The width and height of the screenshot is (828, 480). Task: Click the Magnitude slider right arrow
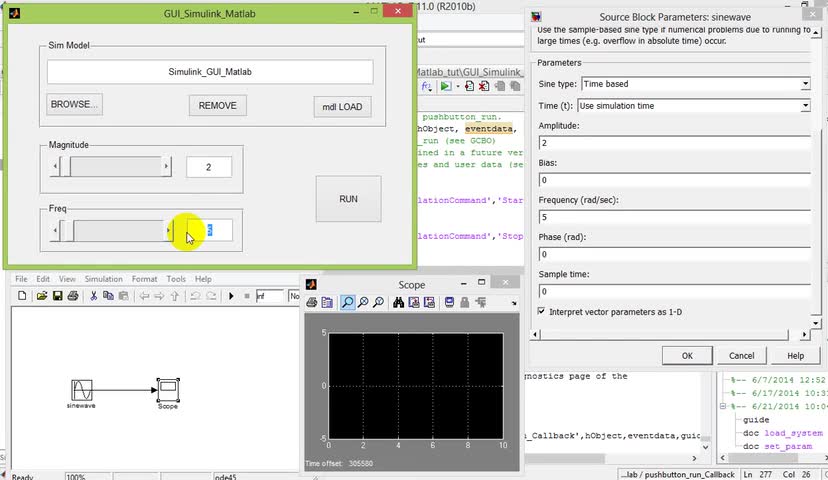(166, 167)
